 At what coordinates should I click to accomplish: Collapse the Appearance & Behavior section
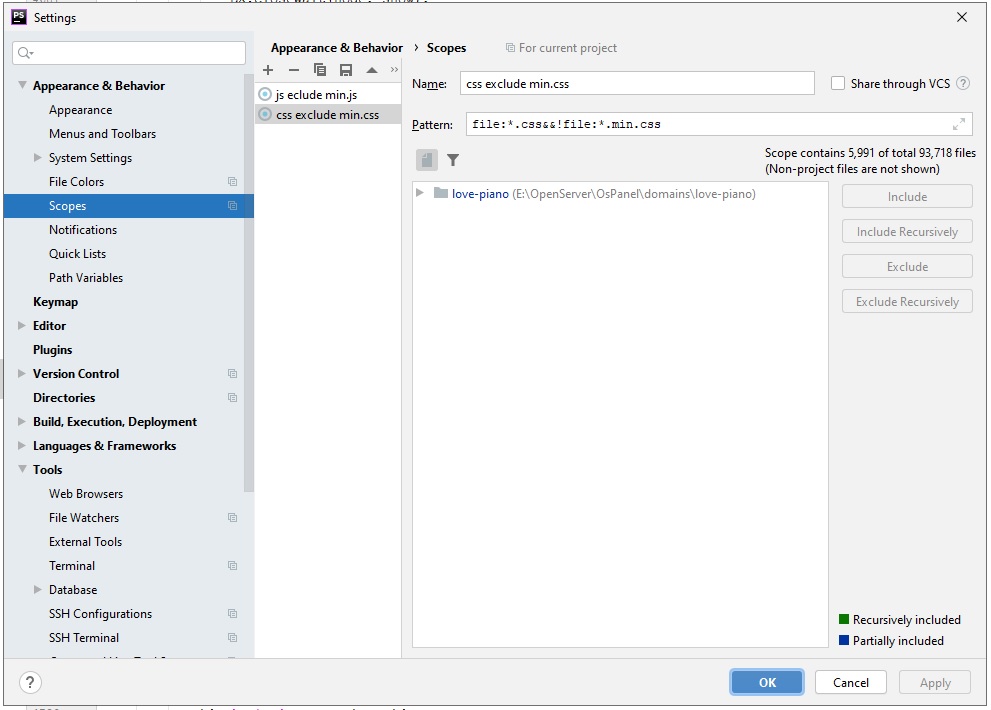(x=22, y=85)
